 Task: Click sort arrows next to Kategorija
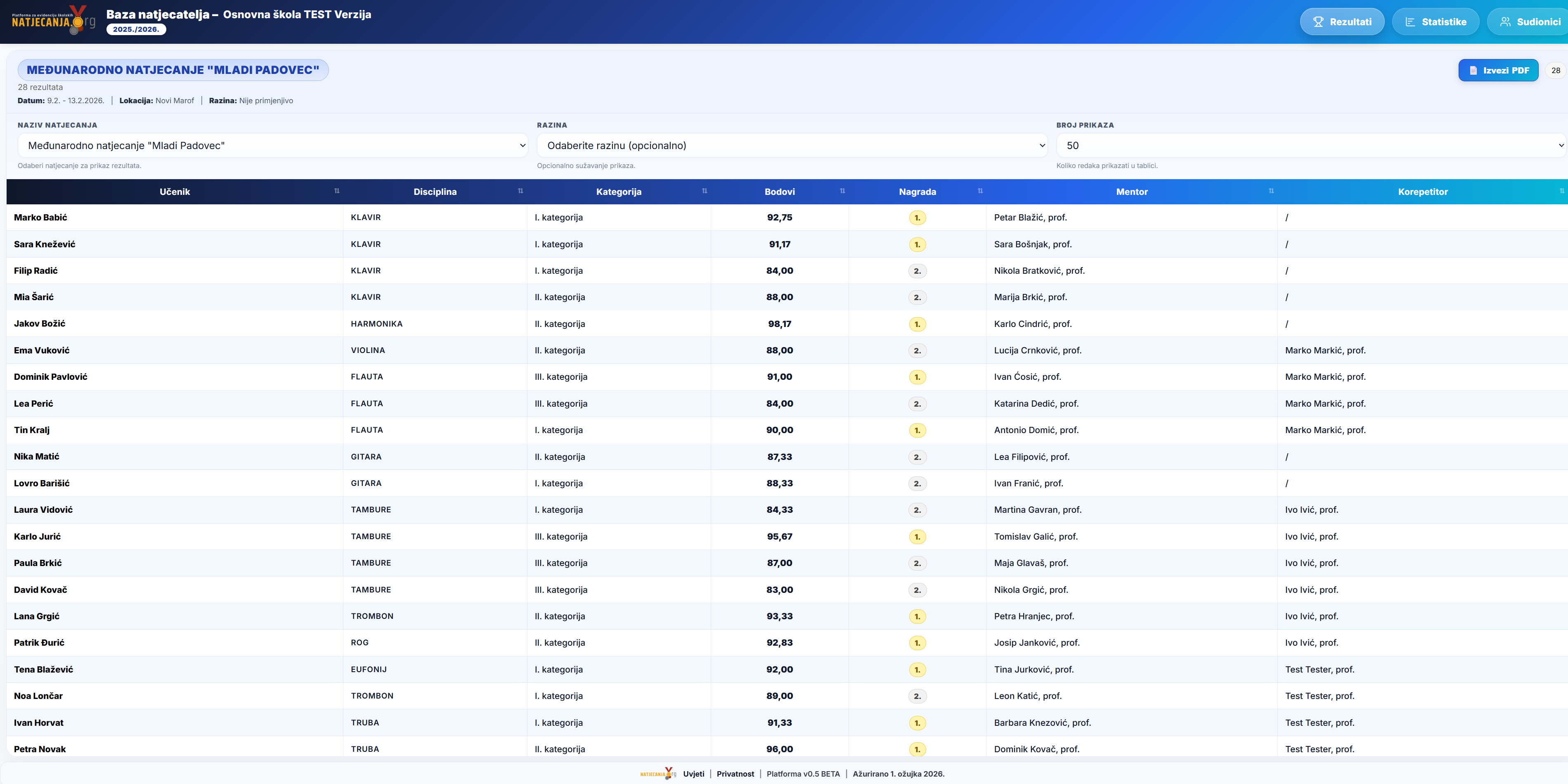[x=704, y=191]
